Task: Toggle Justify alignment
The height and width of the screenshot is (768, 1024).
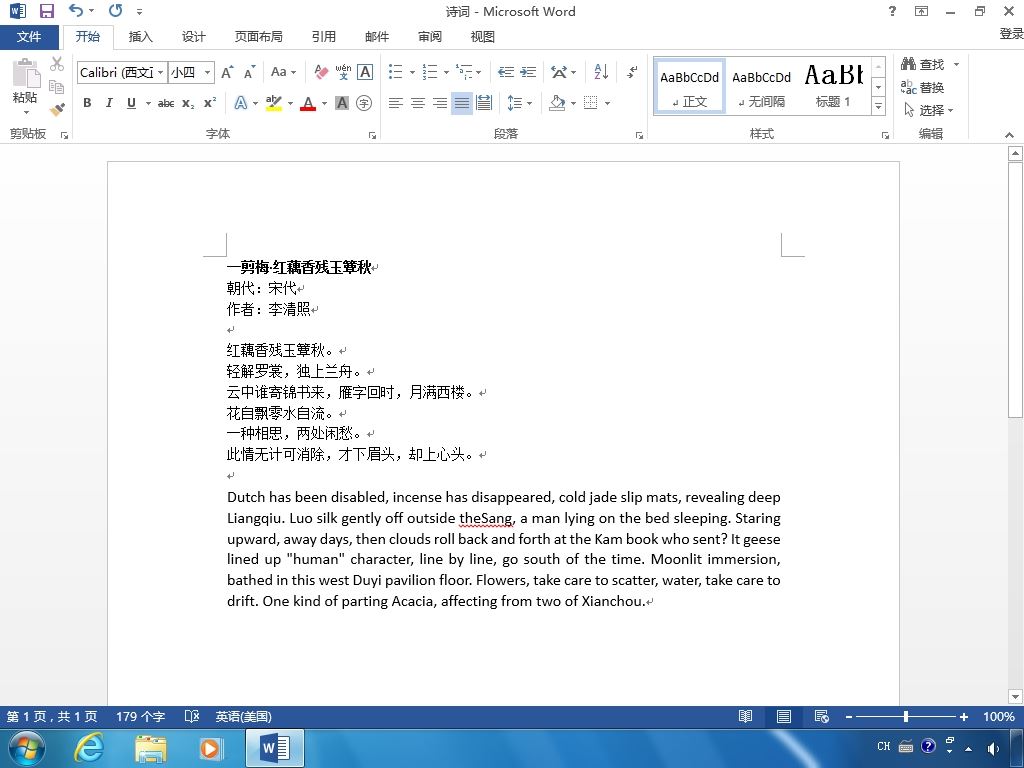Action: 462,103
